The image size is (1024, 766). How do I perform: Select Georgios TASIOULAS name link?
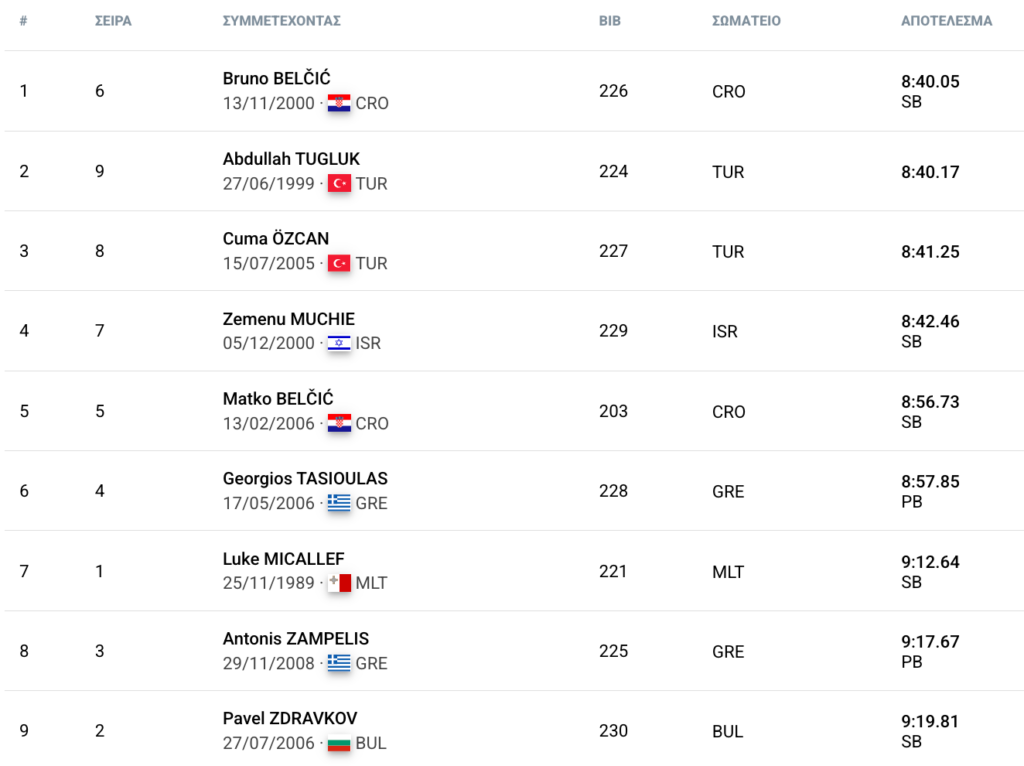305,479
